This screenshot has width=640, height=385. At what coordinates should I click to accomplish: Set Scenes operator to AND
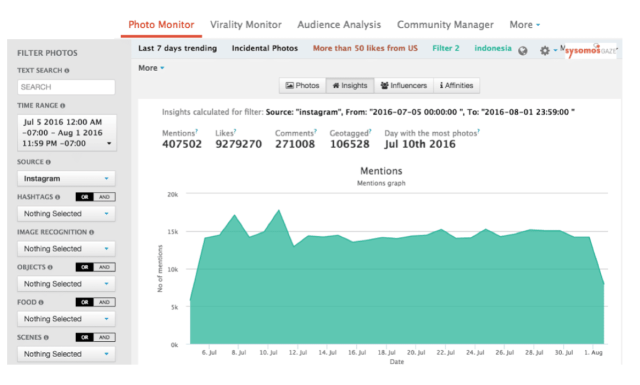click(104, 337)
